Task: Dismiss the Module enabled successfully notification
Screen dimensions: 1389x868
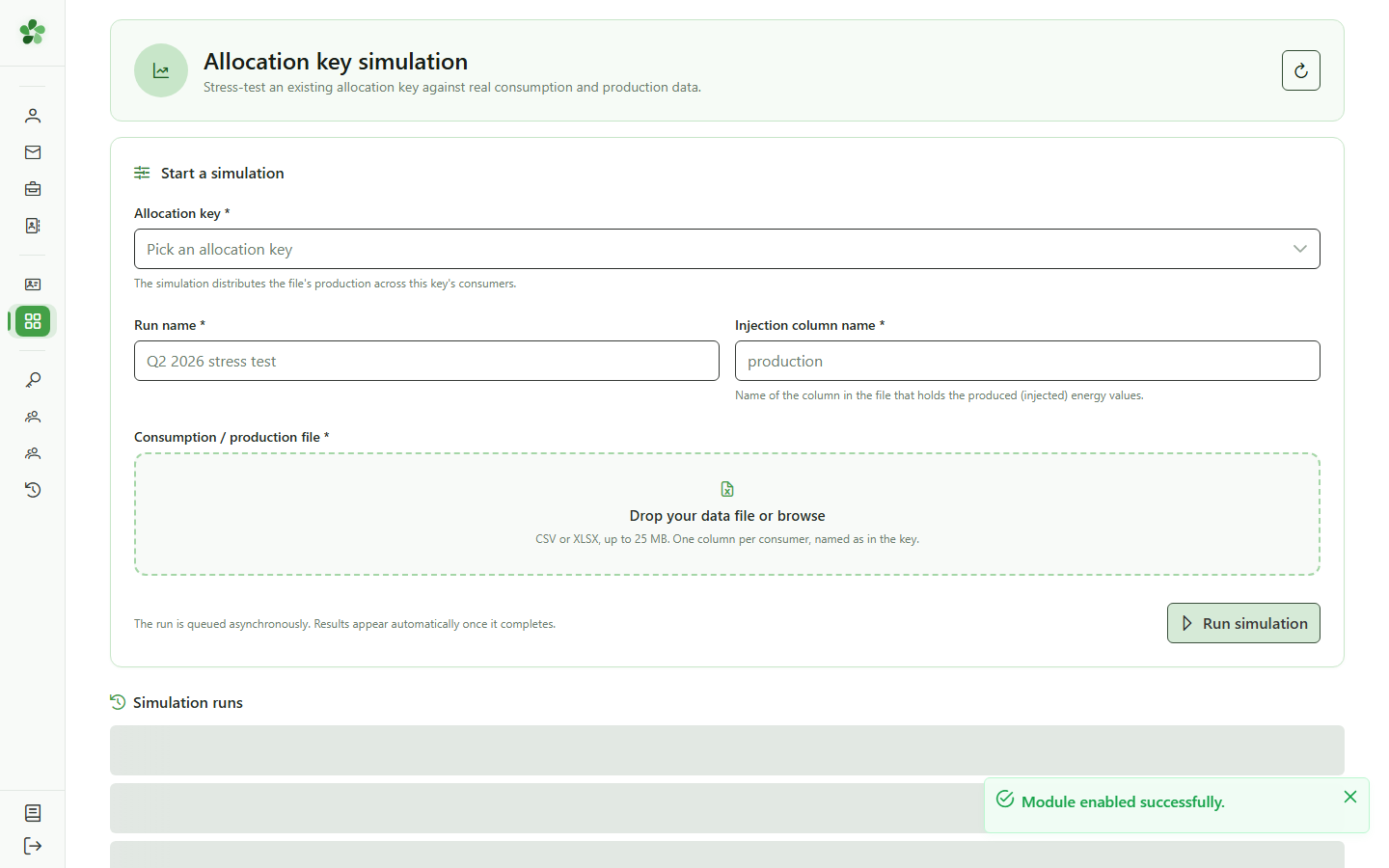Action: (x=1350, y=797)
